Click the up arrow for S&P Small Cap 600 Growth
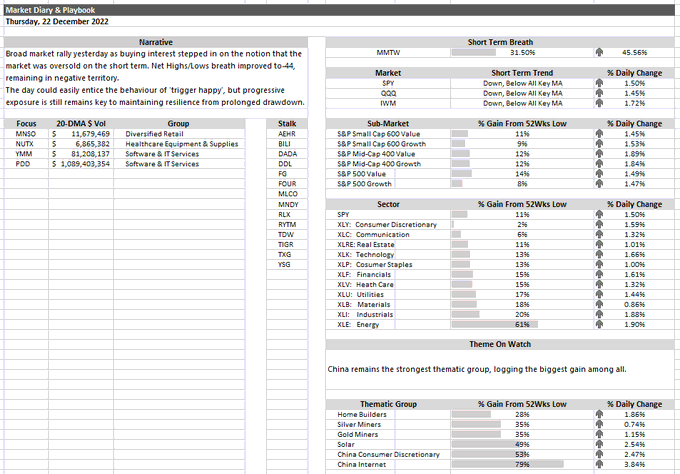Viewport: 680px width, 474px height. click(x=599, y=144)
